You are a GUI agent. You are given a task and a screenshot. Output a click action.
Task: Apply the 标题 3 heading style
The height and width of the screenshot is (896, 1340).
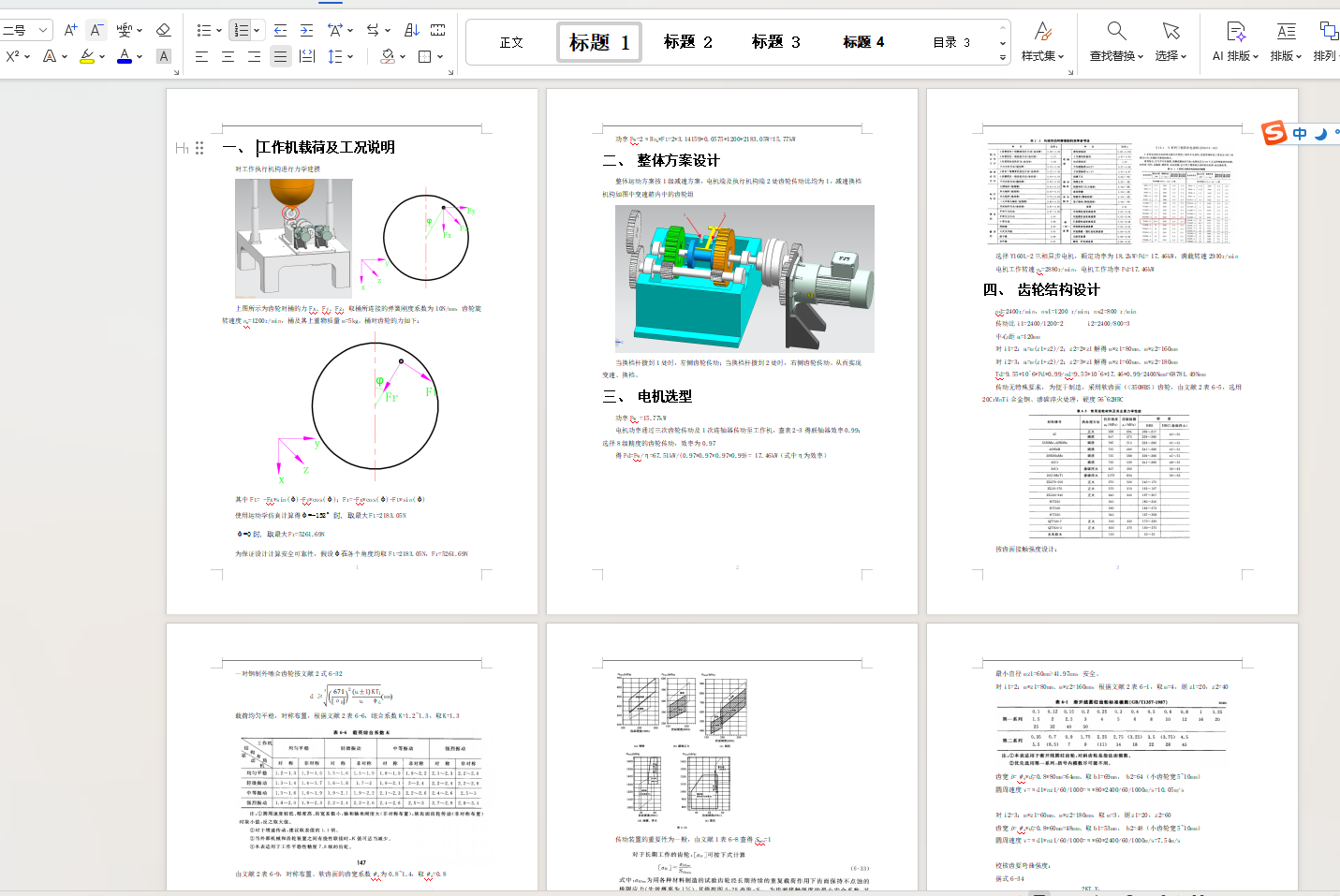click(776, 42)
